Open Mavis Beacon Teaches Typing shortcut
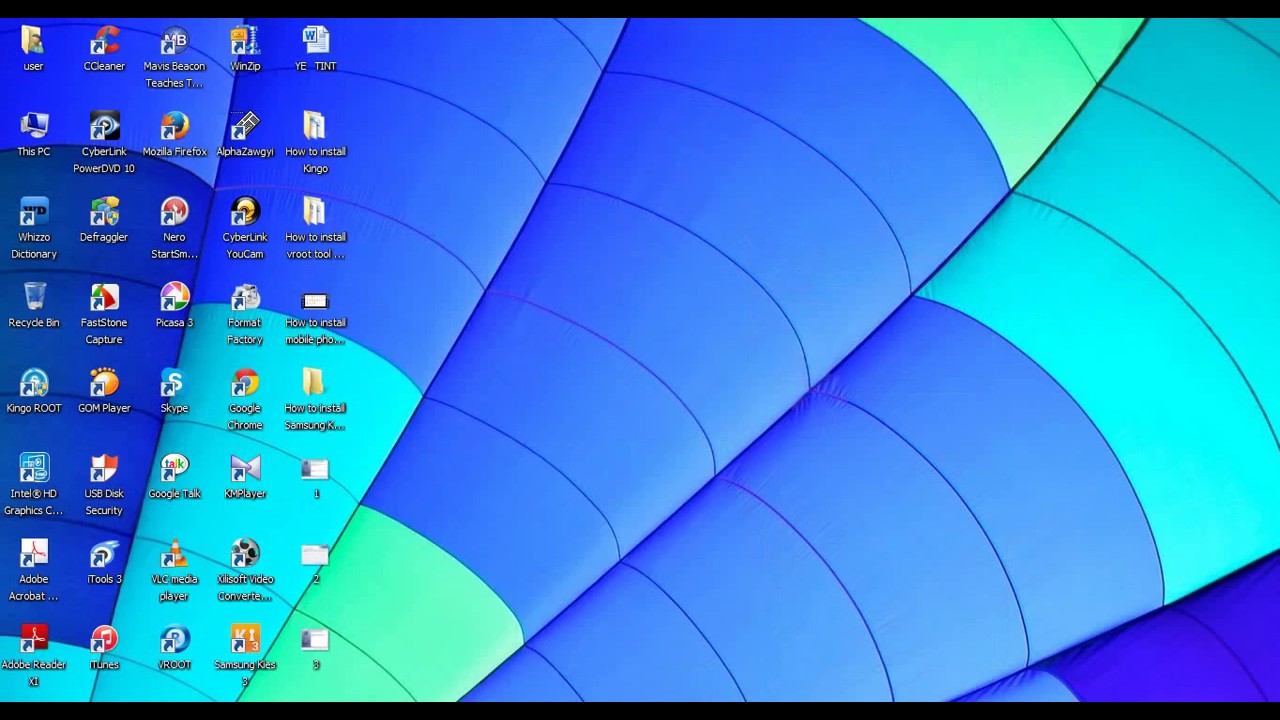Screen dimensions: 1280x720 174,42
